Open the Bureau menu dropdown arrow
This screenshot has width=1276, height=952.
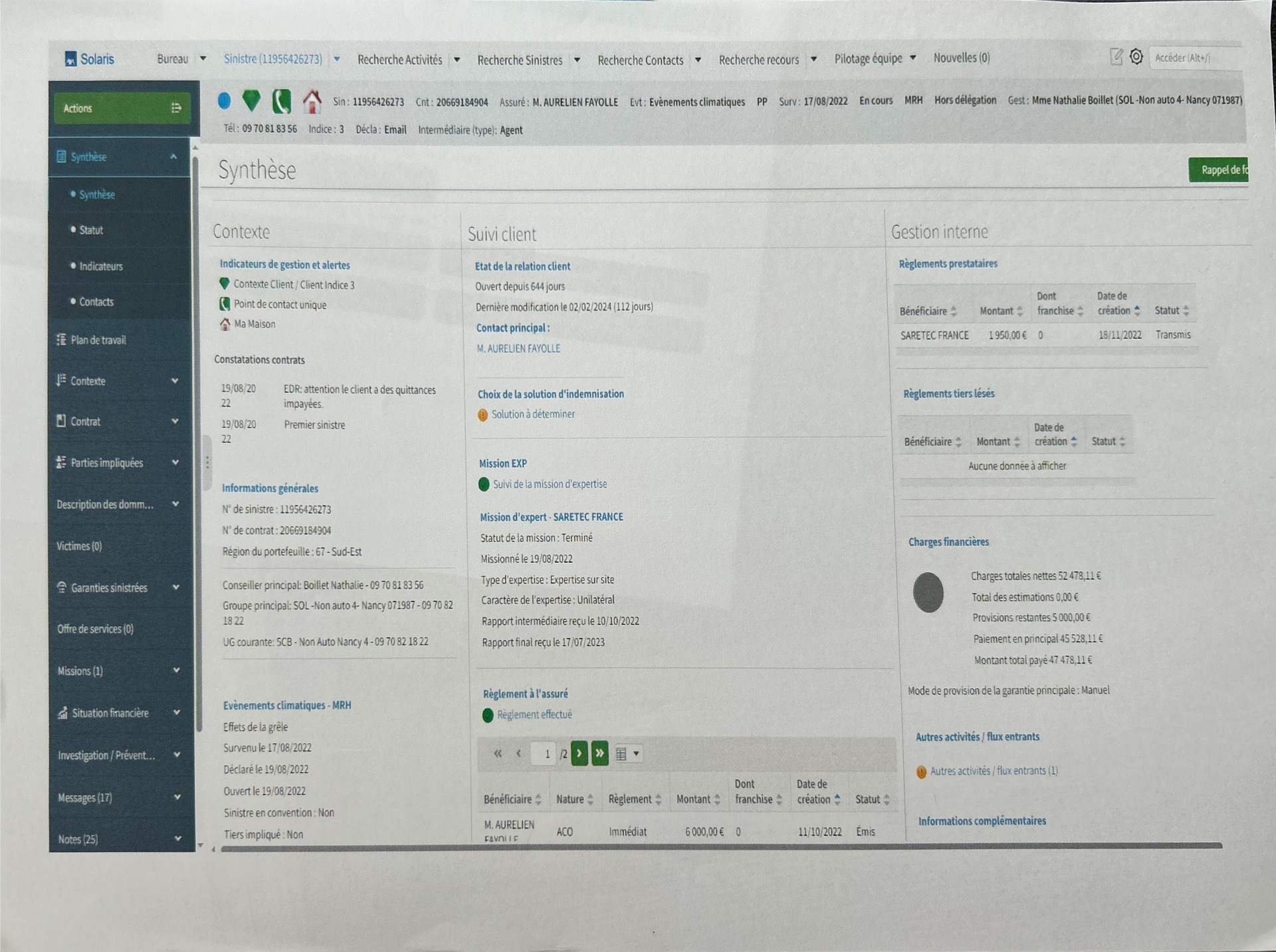tap(203, 58)
